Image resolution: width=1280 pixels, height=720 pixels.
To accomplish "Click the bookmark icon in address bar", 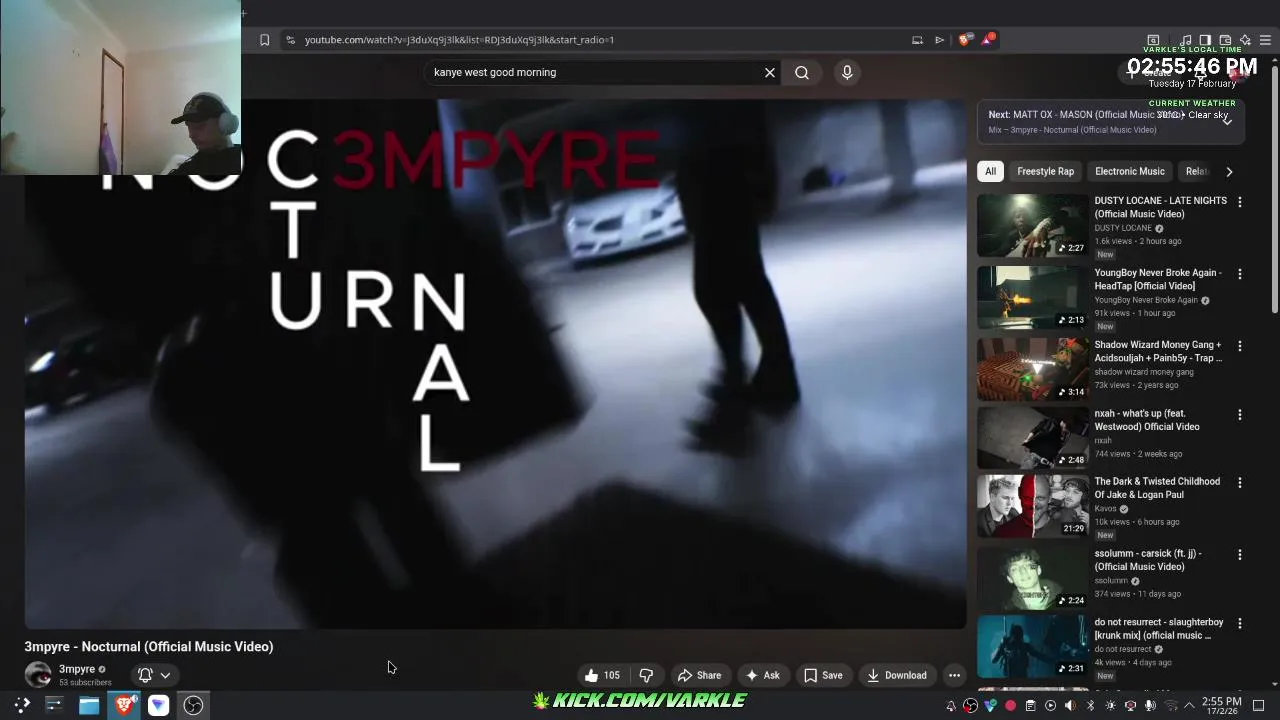I will click(x=264, y=40).
